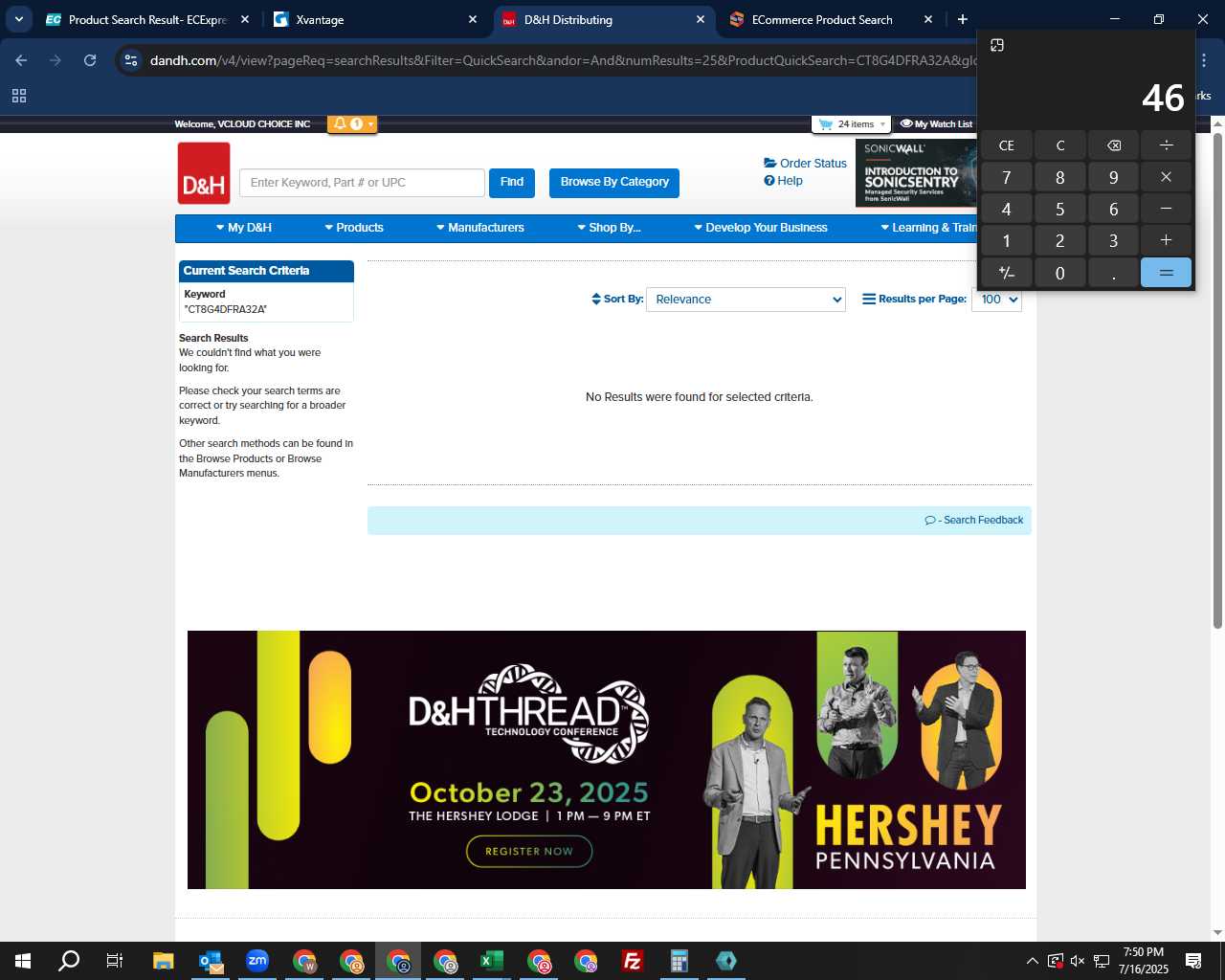The width and height of the screenshot is (1225, 980).
Task: Close the Xvantage tab
Action: 473,19
